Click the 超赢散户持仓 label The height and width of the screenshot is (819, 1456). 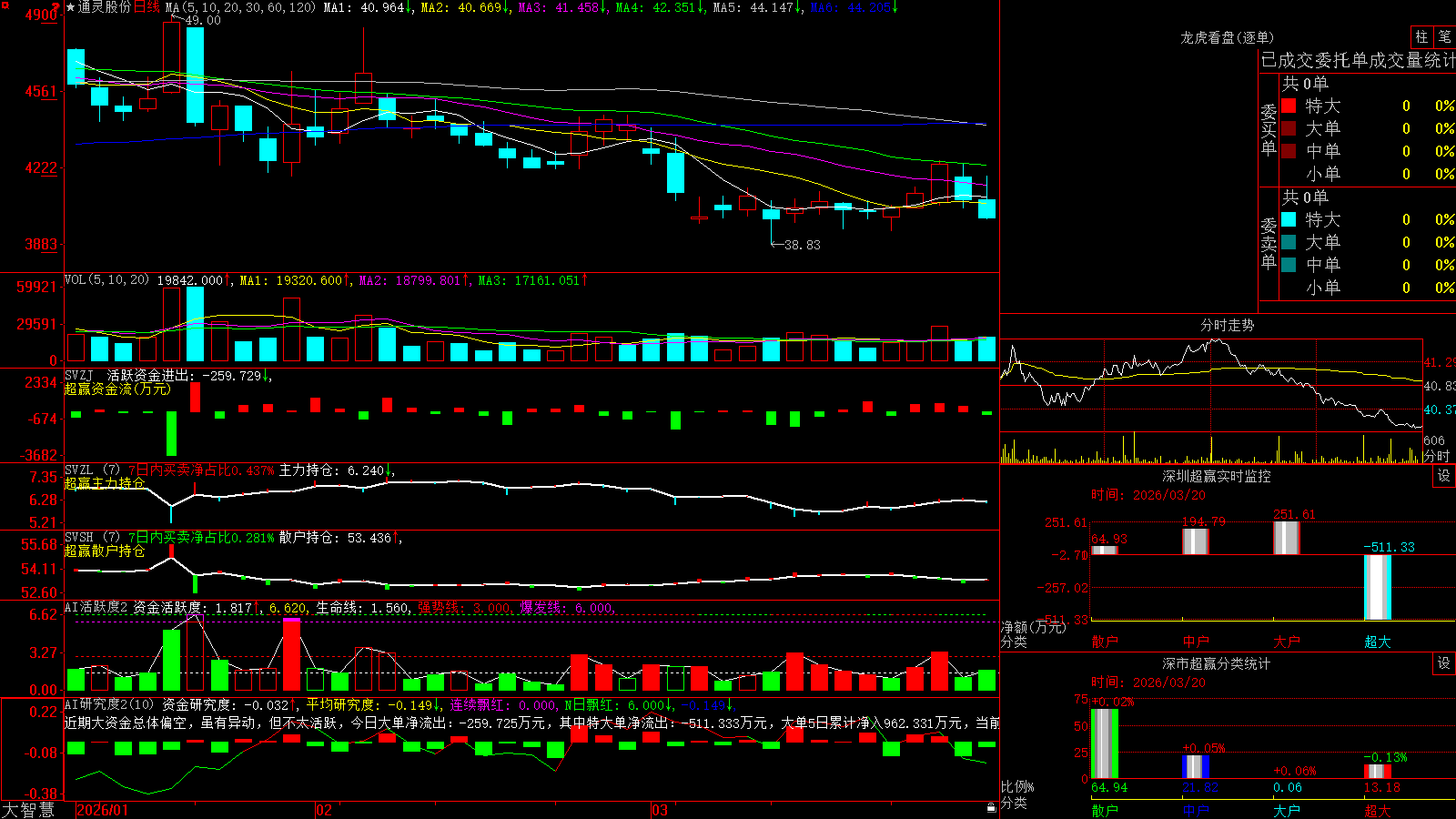pos(105,551)
